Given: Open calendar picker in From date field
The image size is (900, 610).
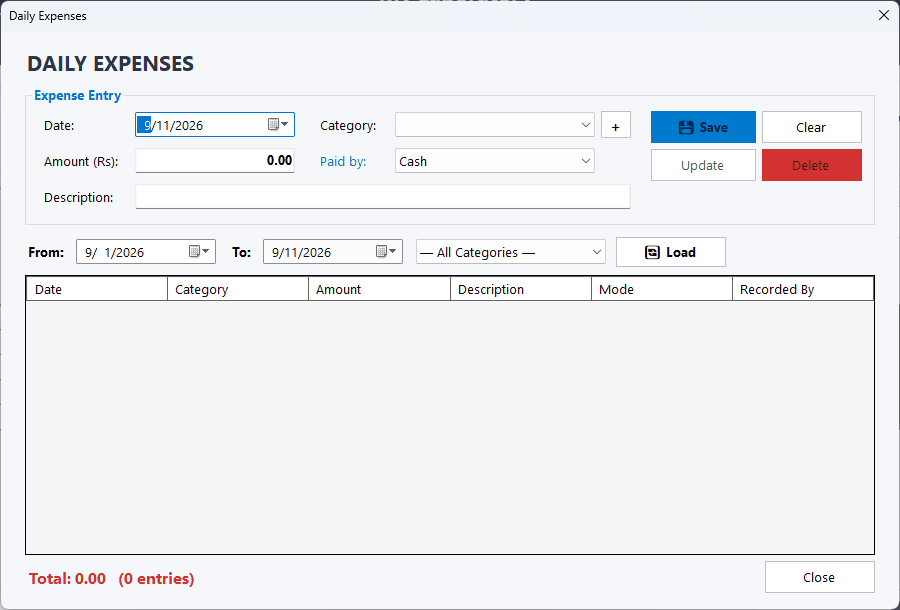Looking at the screenshot, I should 199,251.
